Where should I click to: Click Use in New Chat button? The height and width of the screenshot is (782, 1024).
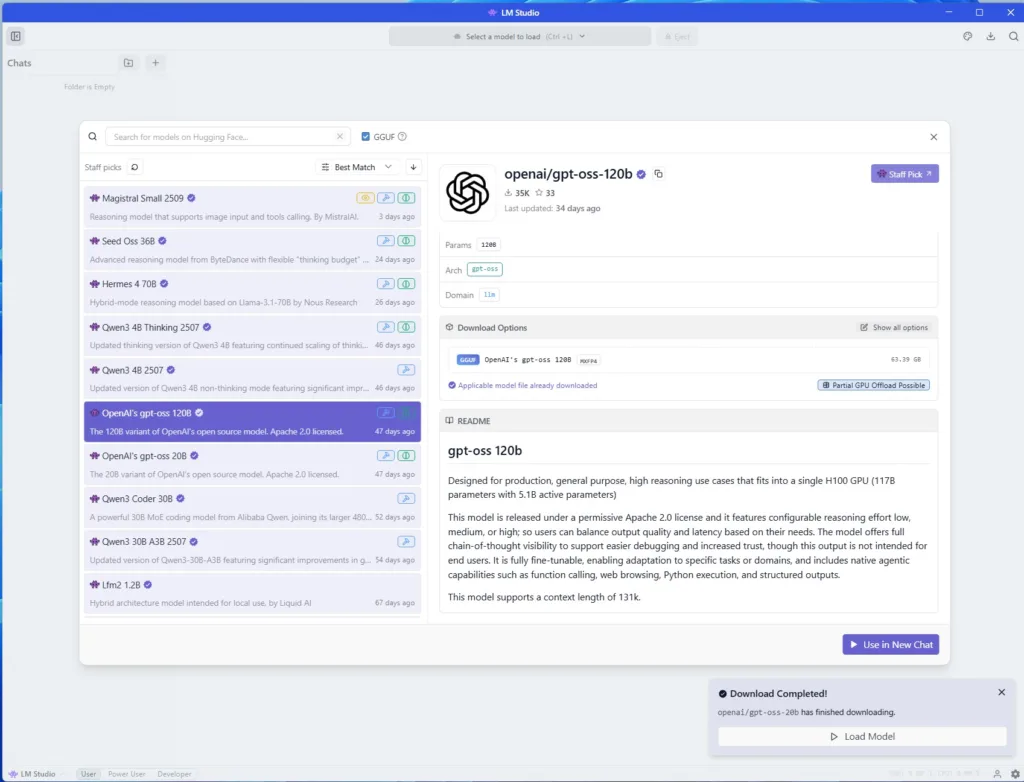(891, 645)
